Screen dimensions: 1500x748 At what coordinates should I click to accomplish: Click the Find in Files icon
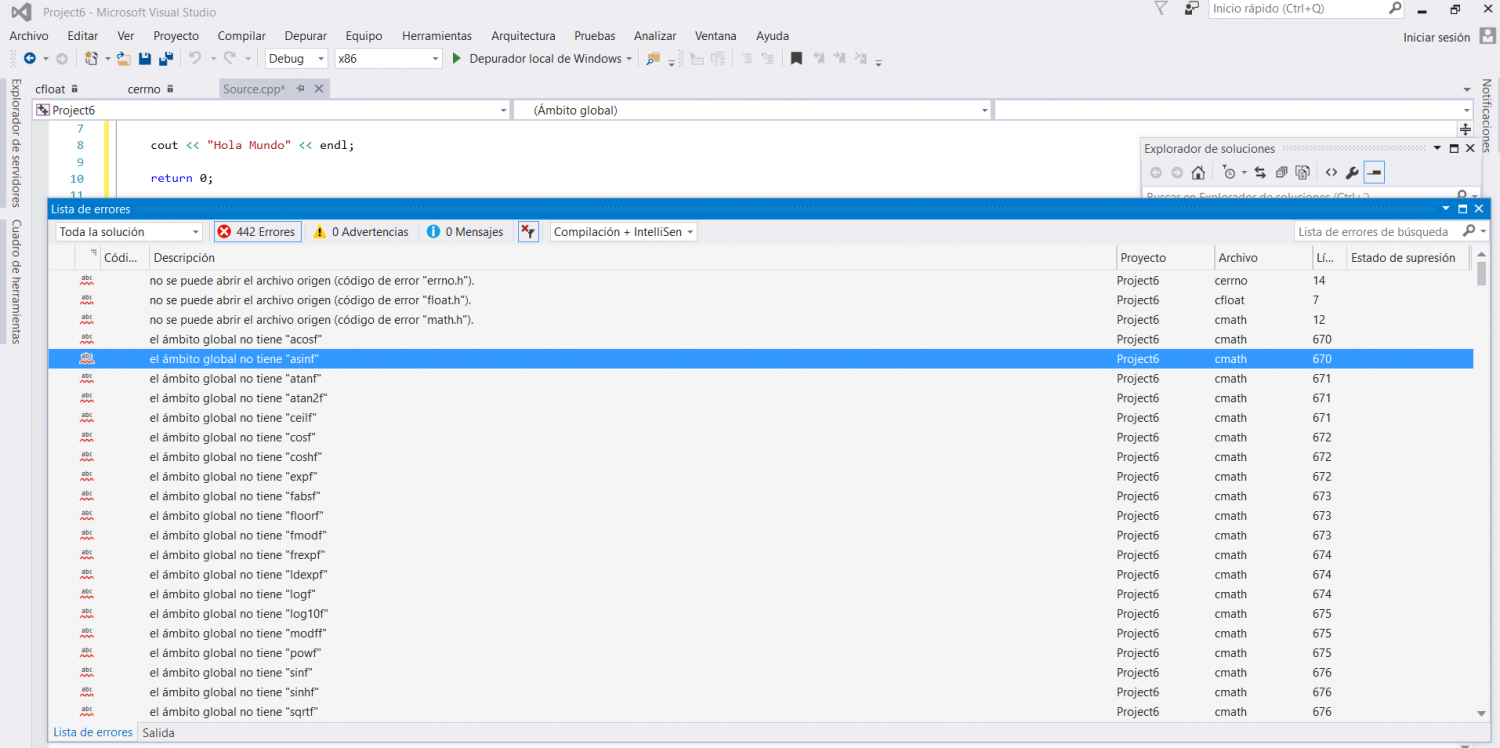click(x=653, y=59)
